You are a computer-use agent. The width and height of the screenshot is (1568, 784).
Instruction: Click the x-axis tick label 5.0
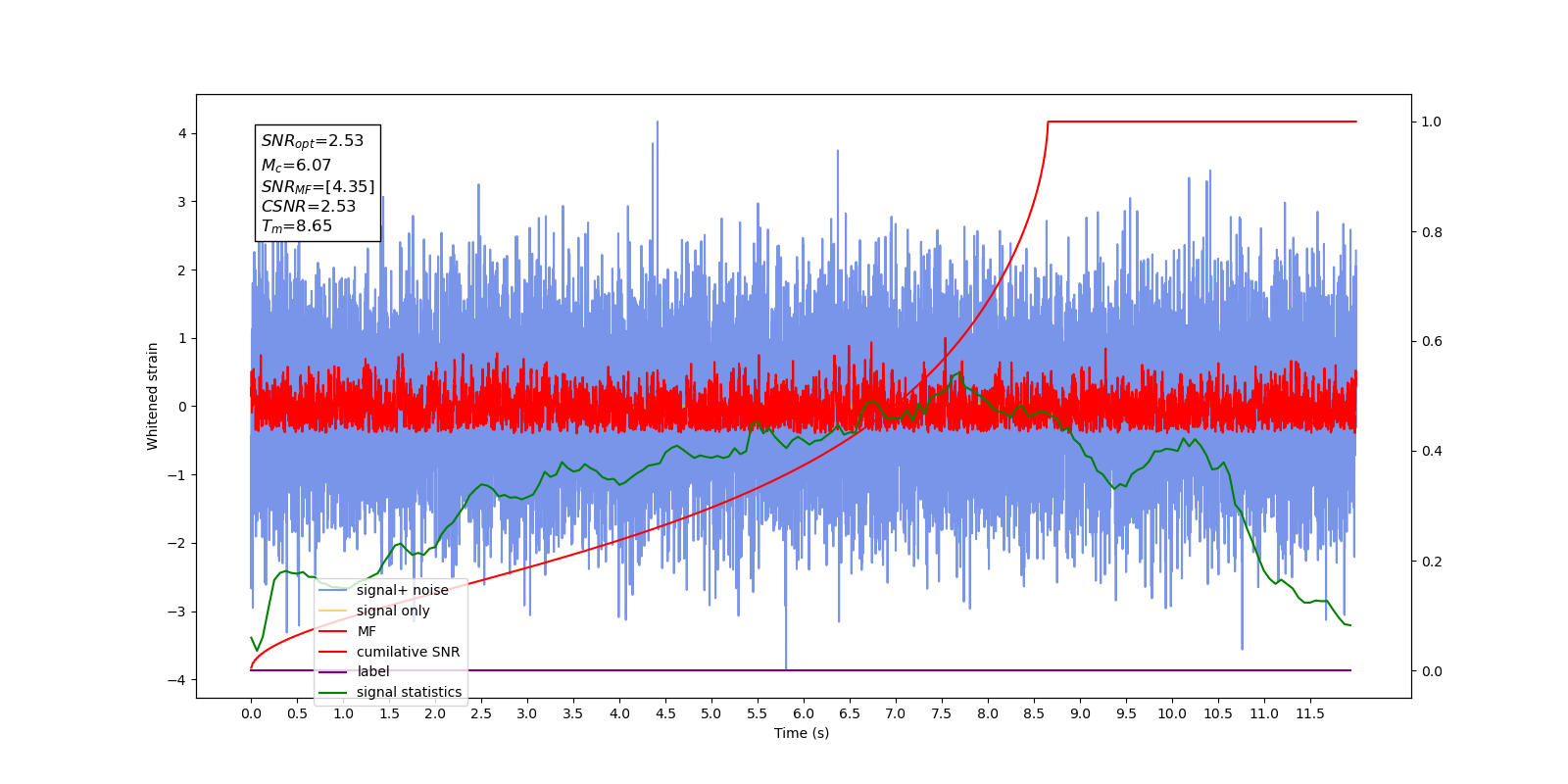point(711,713)
